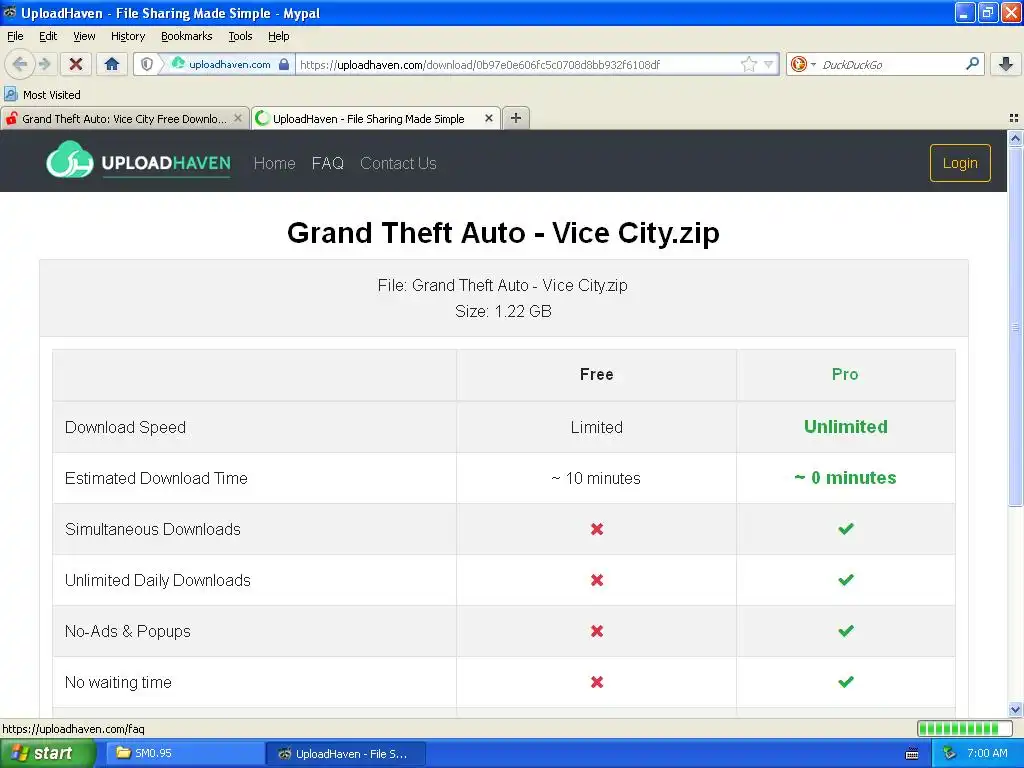Focus the DuckDuckGo search box

click(x=889, y=64)
